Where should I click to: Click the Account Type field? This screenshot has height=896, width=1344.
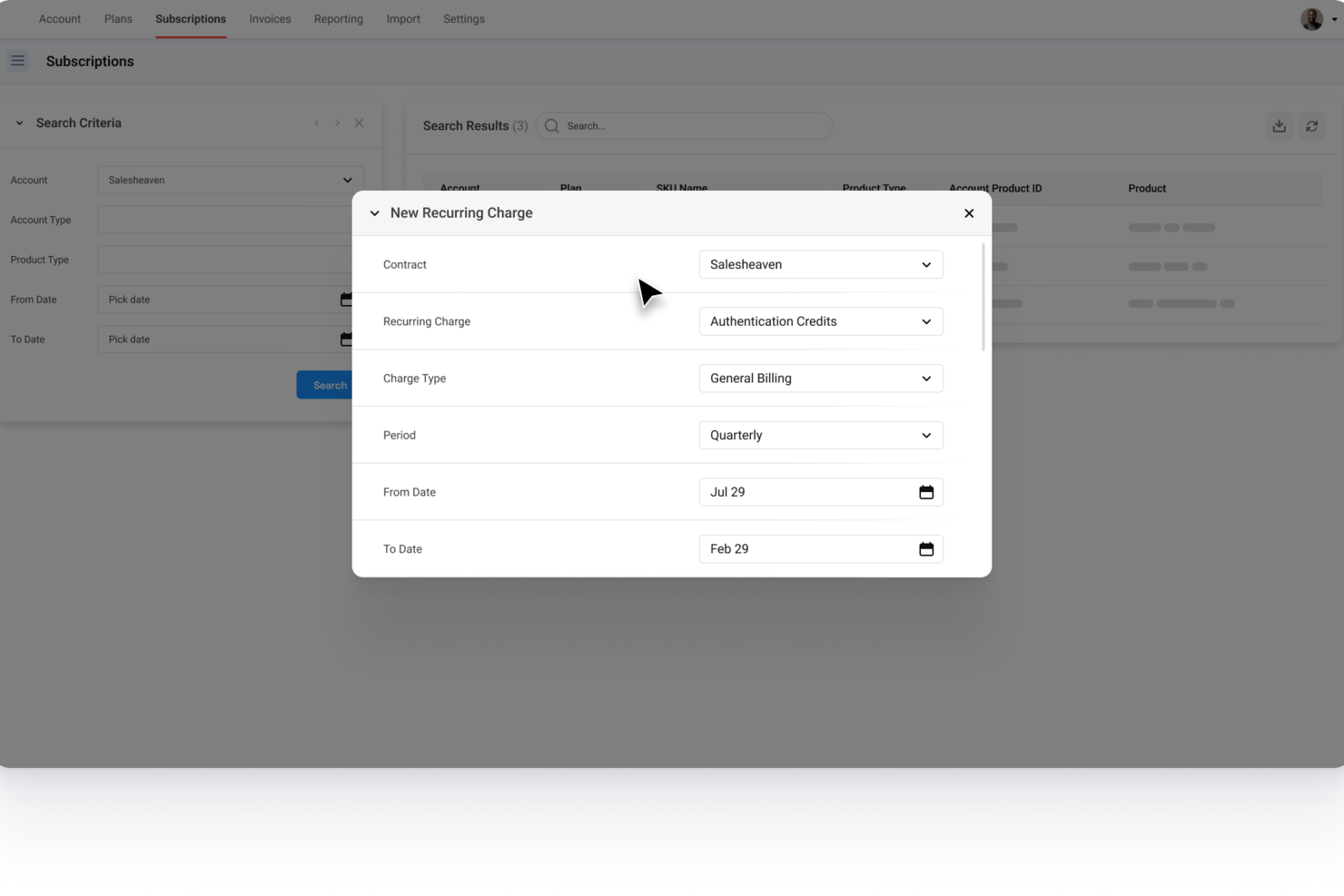pyautogui.click(x=225, y=220)
